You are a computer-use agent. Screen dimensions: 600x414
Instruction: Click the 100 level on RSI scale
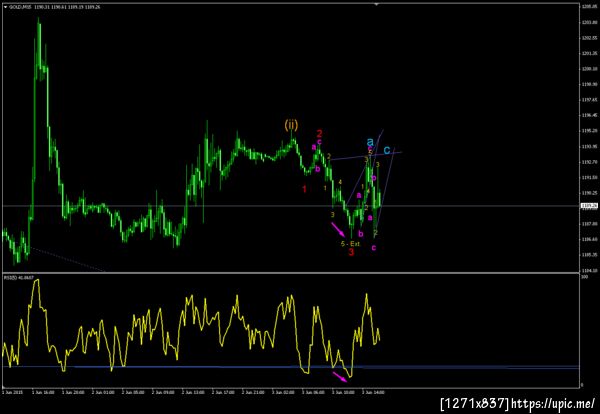[584, 276]
